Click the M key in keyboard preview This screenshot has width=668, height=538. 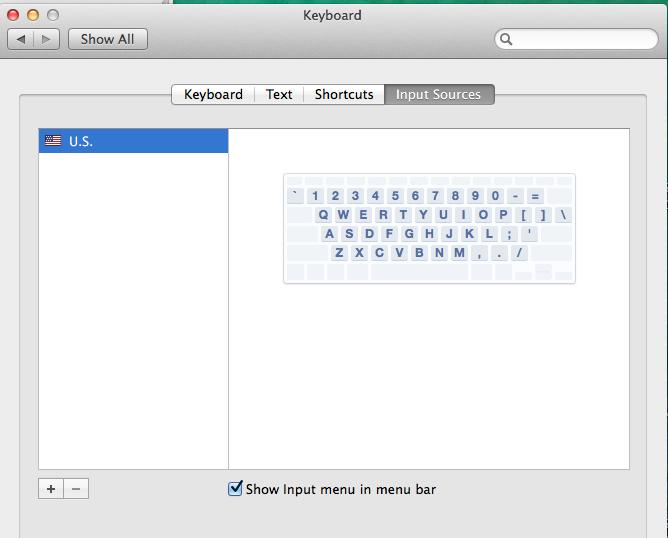[459, 253]
